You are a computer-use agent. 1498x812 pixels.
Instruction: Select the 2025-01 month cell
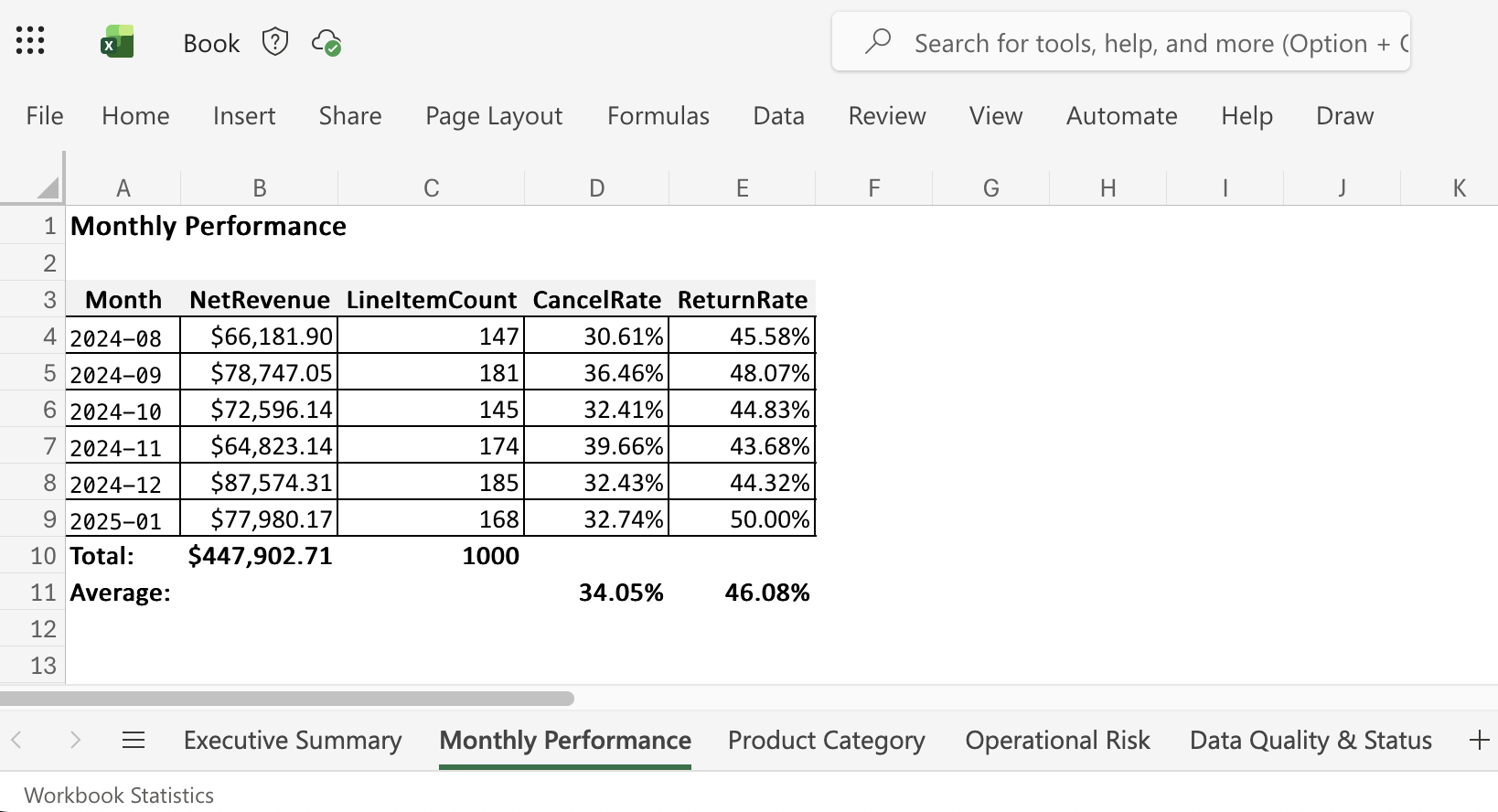pyautogui.click(x=123, y=518)
